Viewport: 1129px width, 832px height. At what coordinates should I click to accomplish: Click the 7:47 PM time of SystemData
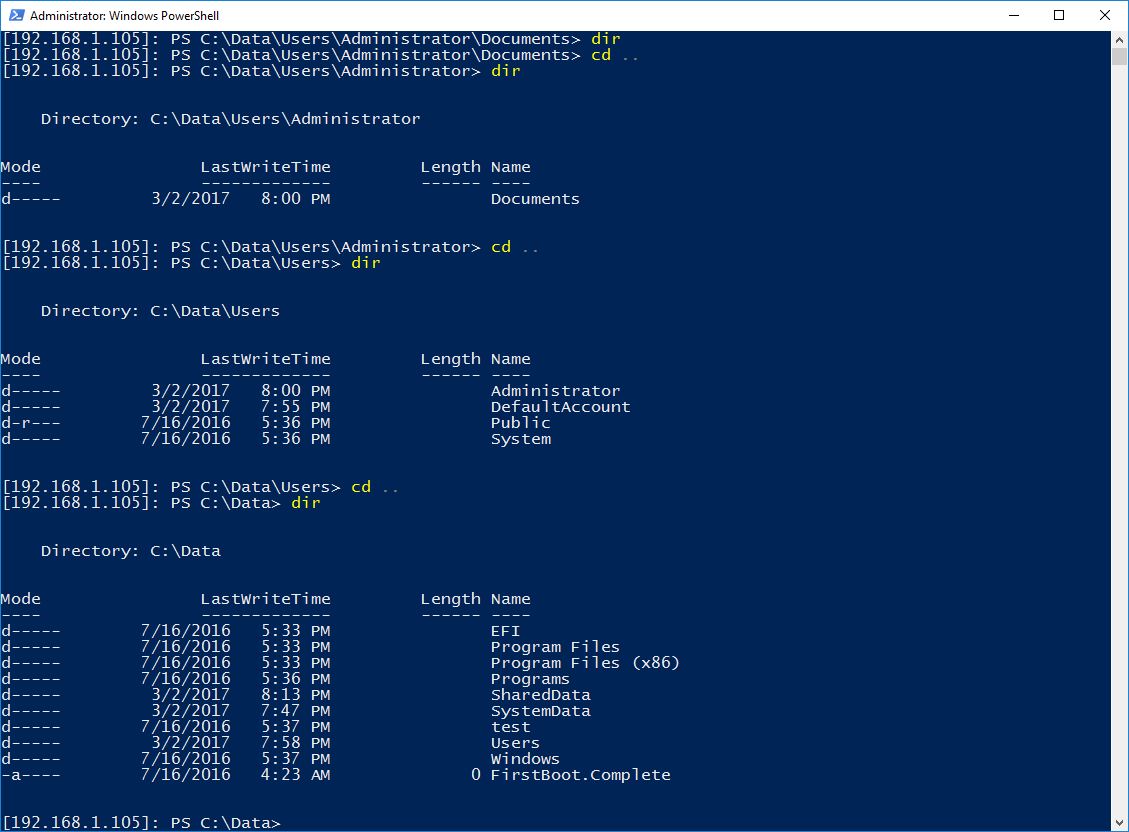point(295,711)
